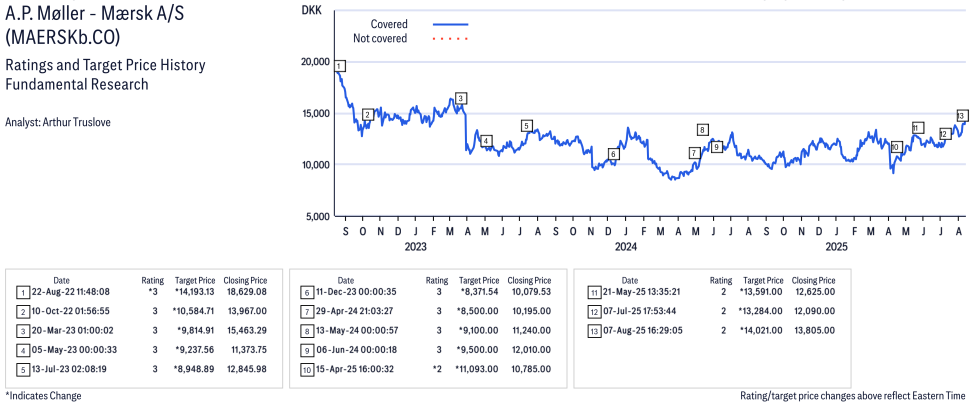Click target price *11,093.00
Screen dimensions: 976x402
[477, 369]
